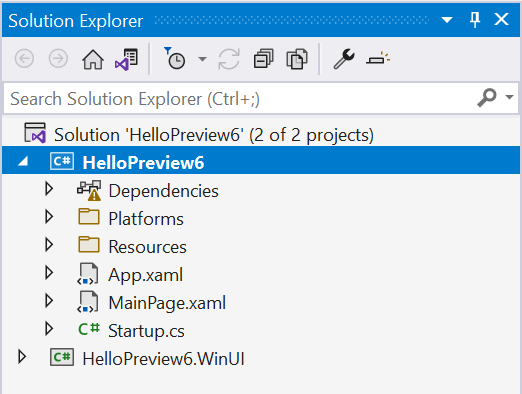Screen dimensions: 522x394
Task: Click the green C# icon for Startup.cs
Action: click(x=89, y=329)
